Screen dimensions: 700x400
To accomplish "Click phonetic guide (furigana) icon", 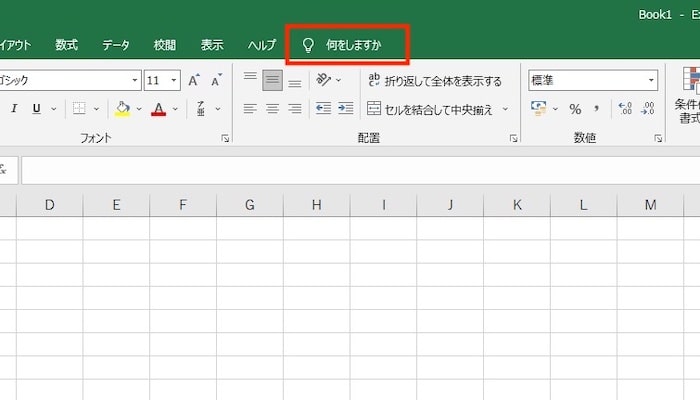I will 201,108.
